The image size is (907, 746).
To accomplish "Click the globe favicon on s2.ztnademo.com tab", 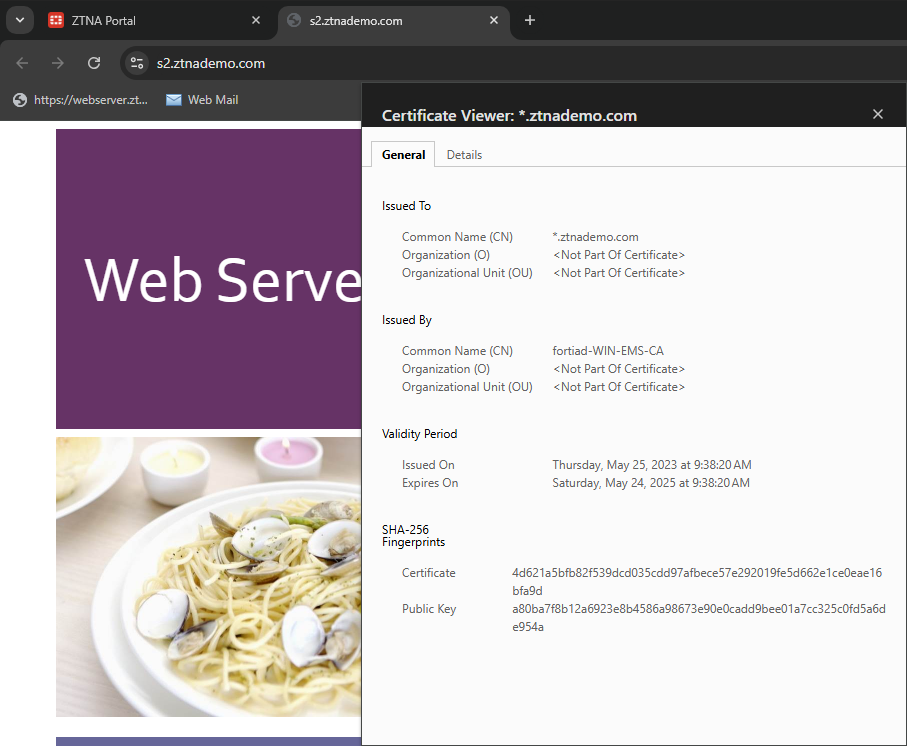I will click(x=293, y=20).
